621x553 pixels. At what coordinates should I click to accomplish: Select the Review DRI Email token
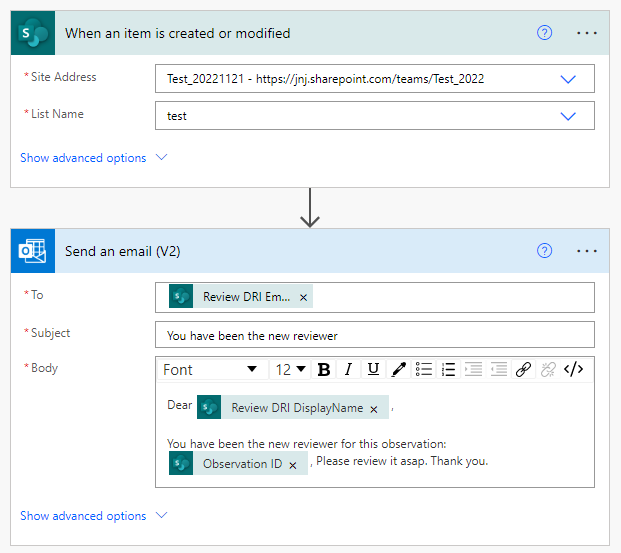pos(241,296)
